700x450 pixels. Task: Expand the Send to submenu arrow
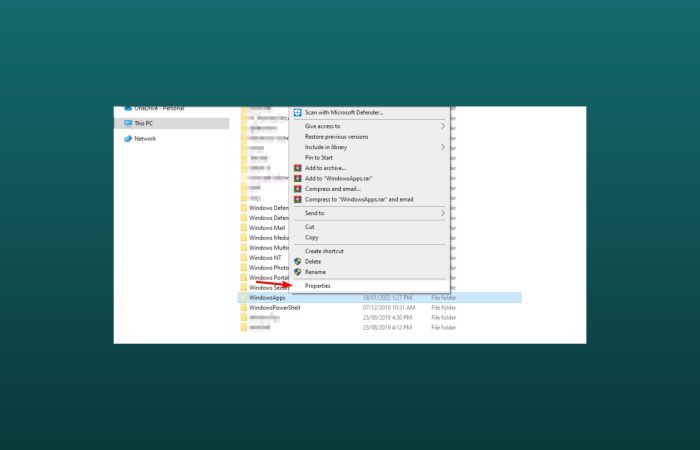443,213
